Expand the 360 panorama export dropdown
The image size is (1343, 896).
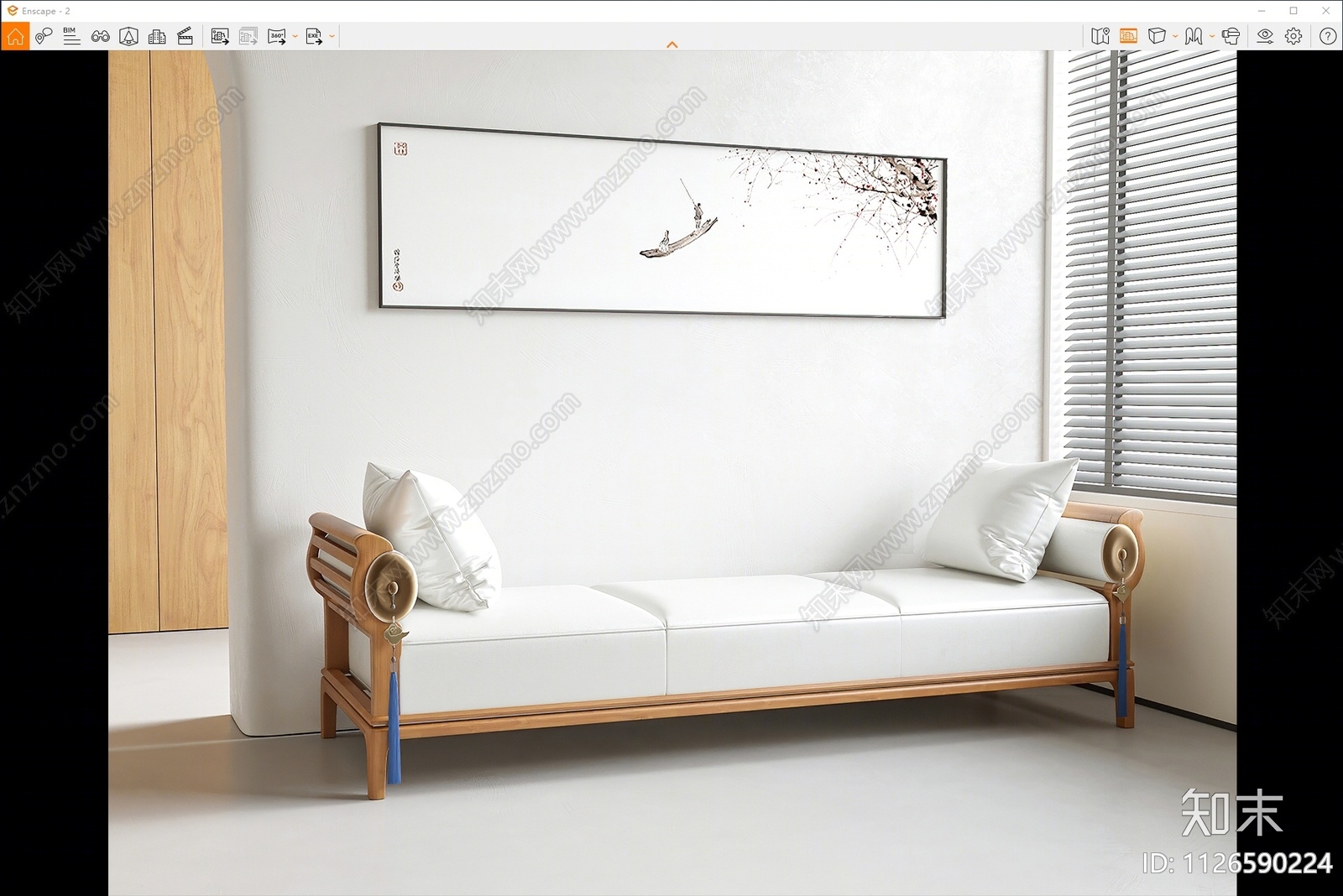pos(295,36)
